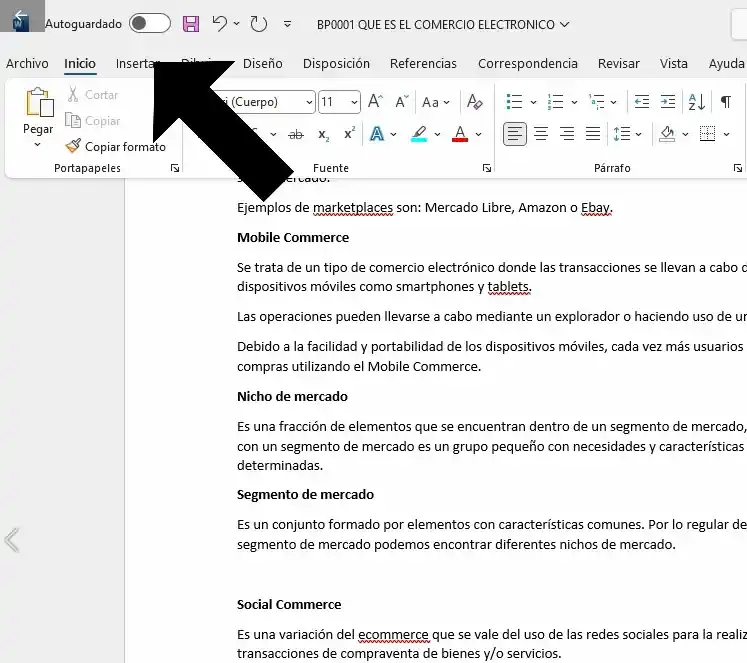The image size is (747, 663).
Task: Align text left
Action: coord(515,134)
